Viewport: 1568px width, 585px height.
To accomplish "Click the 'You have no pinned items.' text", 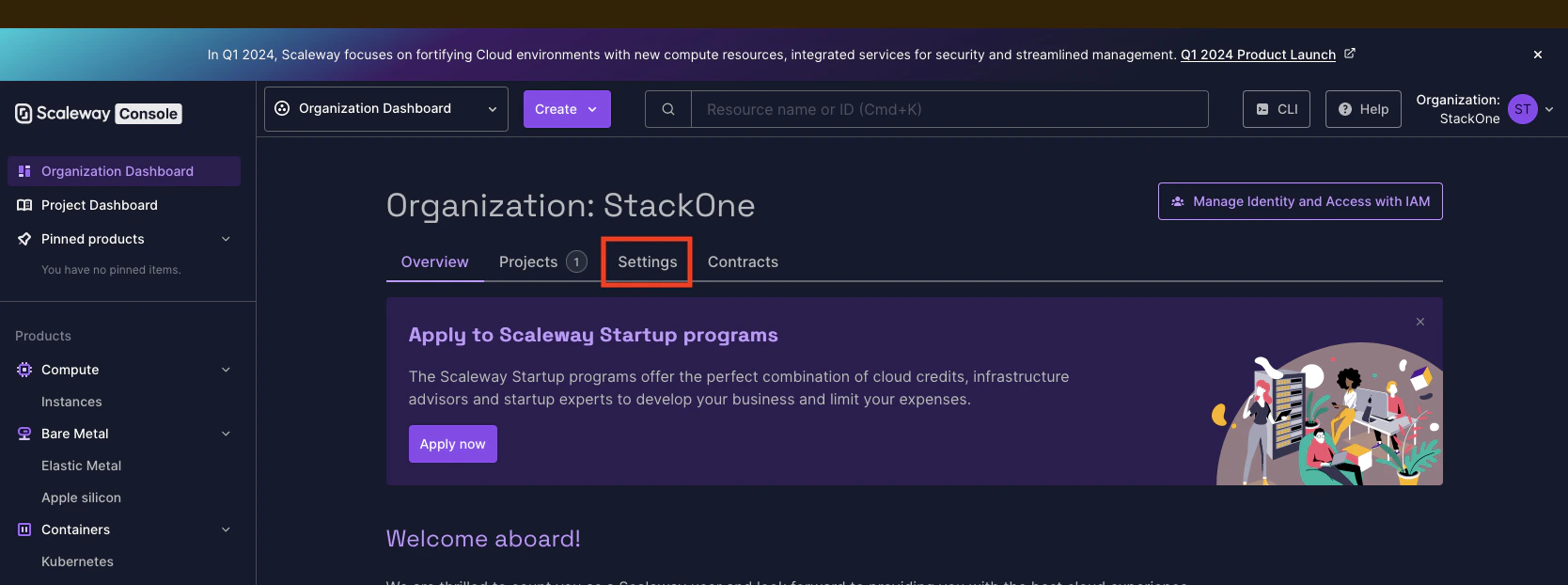I will coord(111,270).
